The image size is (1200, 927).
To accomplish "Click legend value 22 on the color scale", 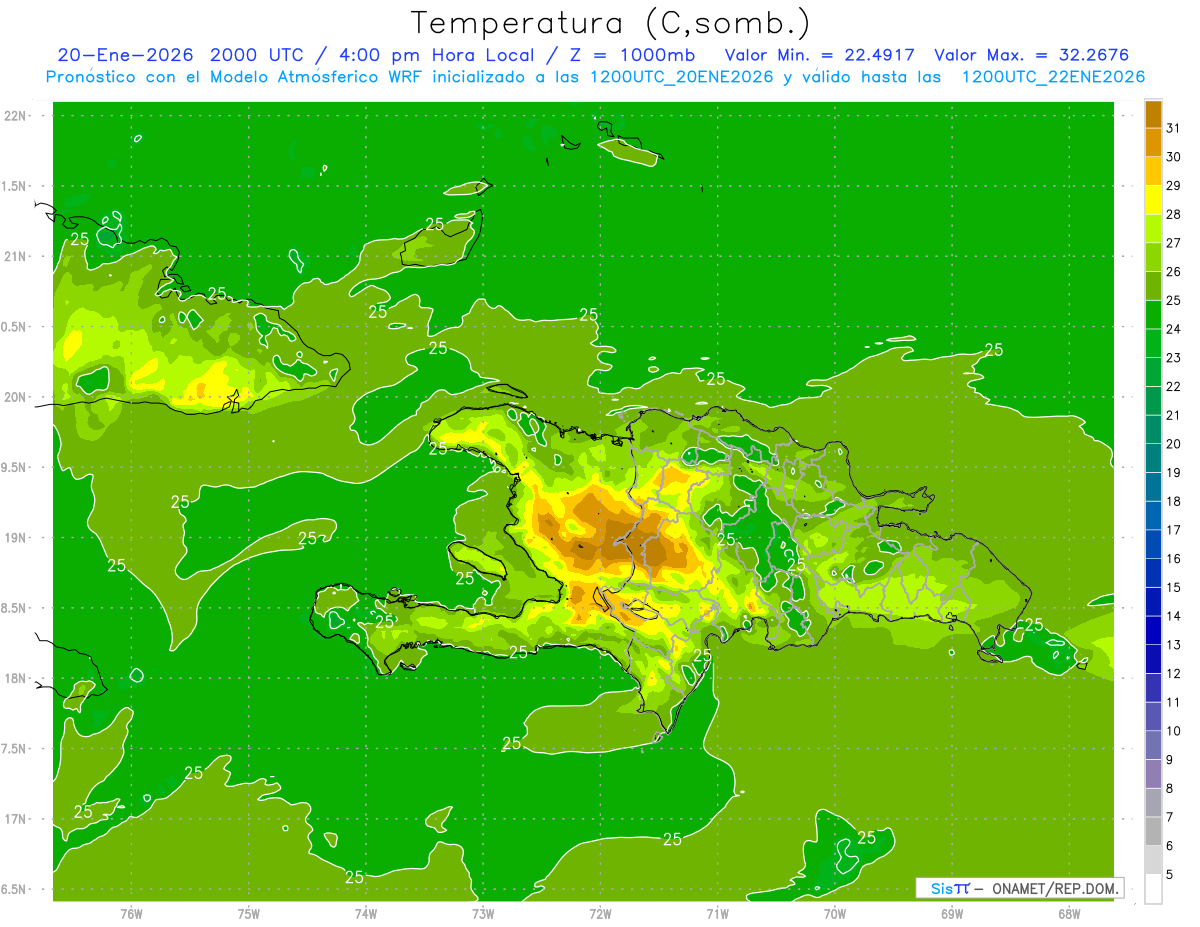I will (x=1173, y=386).
